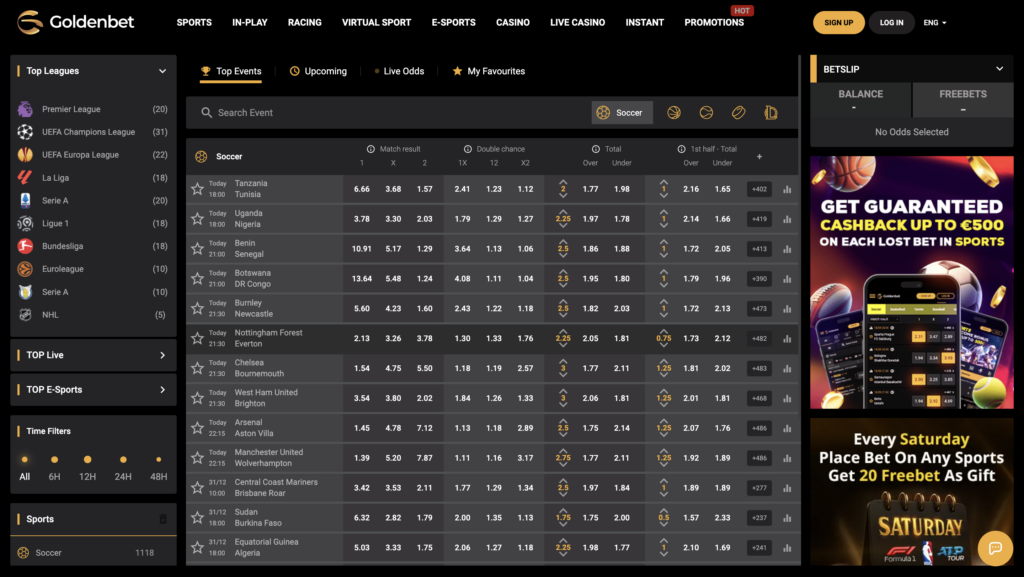The width and height of the screenshot is (1024, 577).
Task: Open the e-sports category icon beside tennis
Action: point(771,113)
